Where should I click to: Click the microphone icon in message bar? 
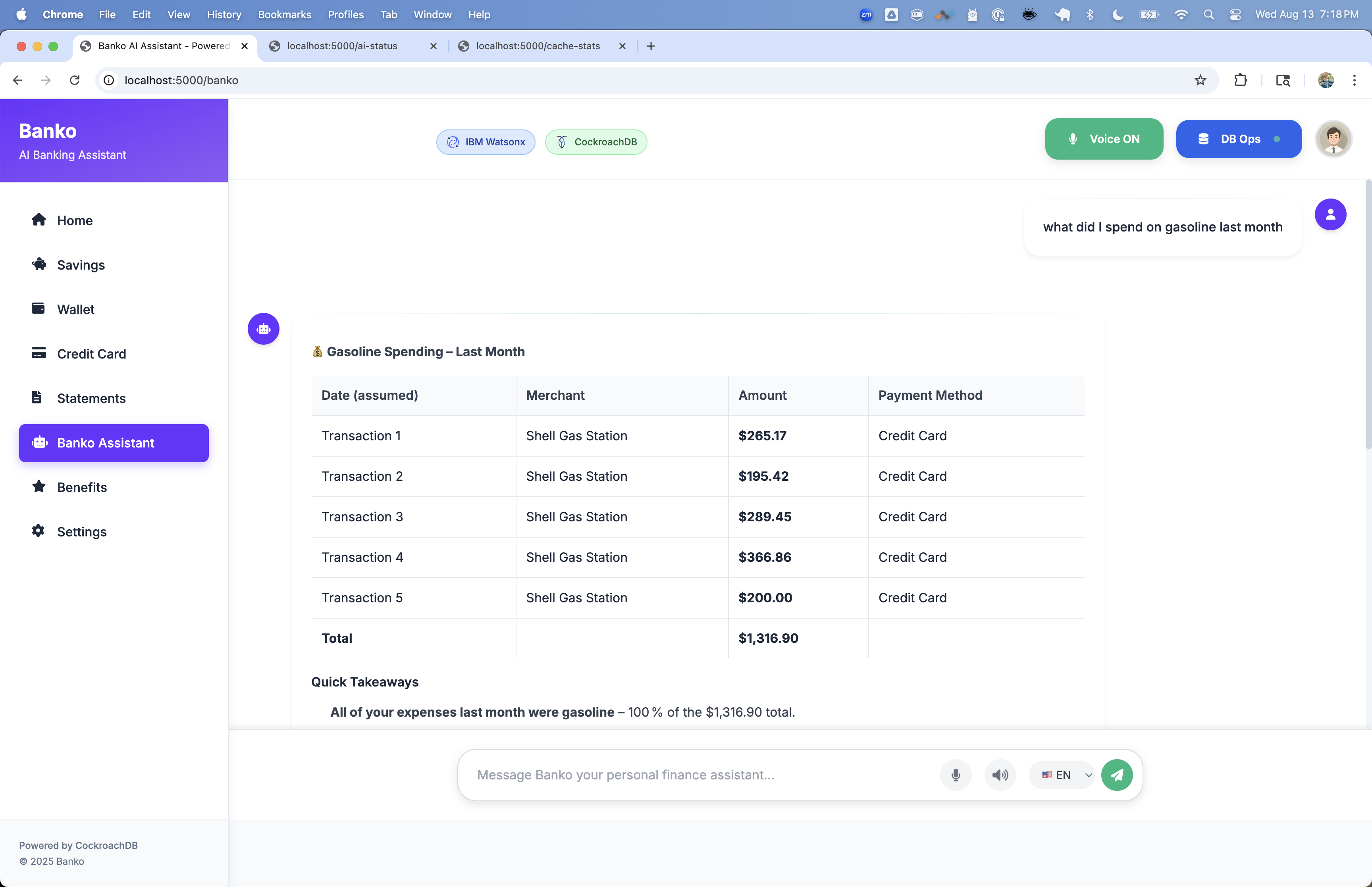[x=955, y=775]
